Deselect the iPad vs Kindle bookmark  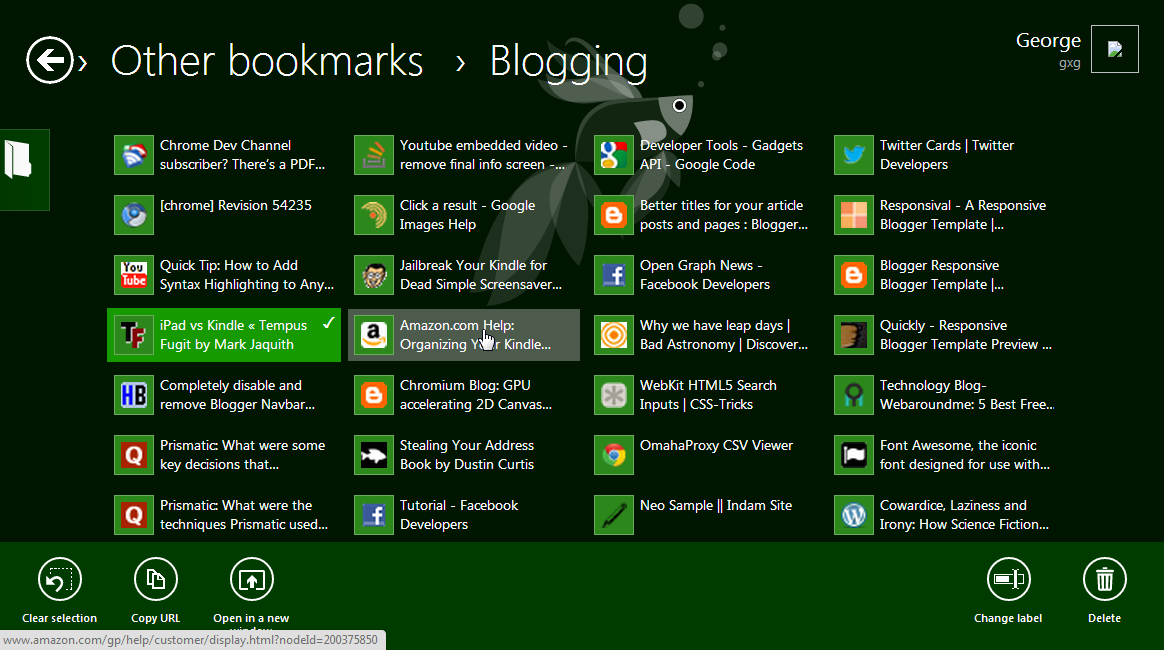[x=224, y=335]
